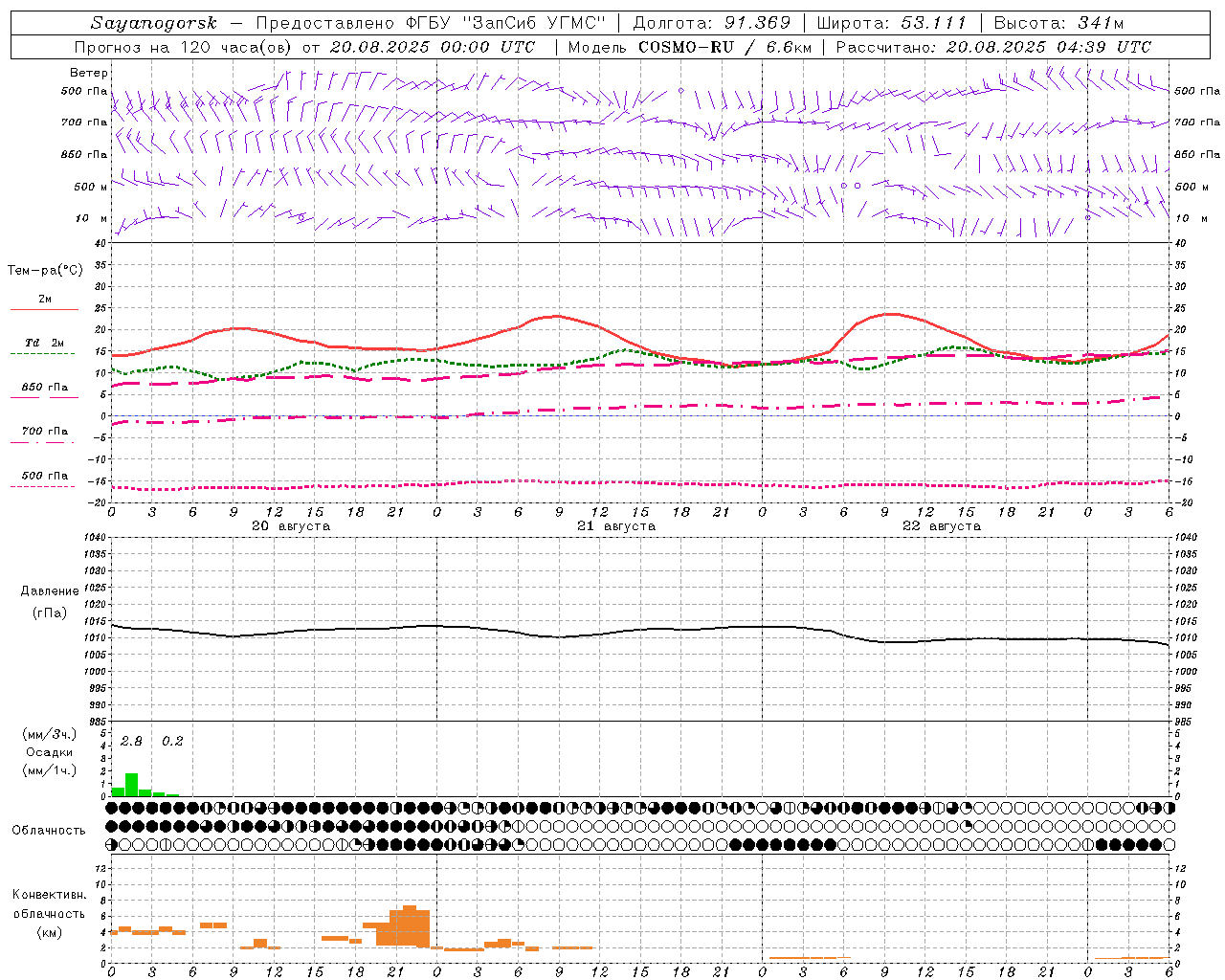The image size is (1225, 980).
Task: Click the 700 гПа temperature legend entry
Action: click(45, 431)
